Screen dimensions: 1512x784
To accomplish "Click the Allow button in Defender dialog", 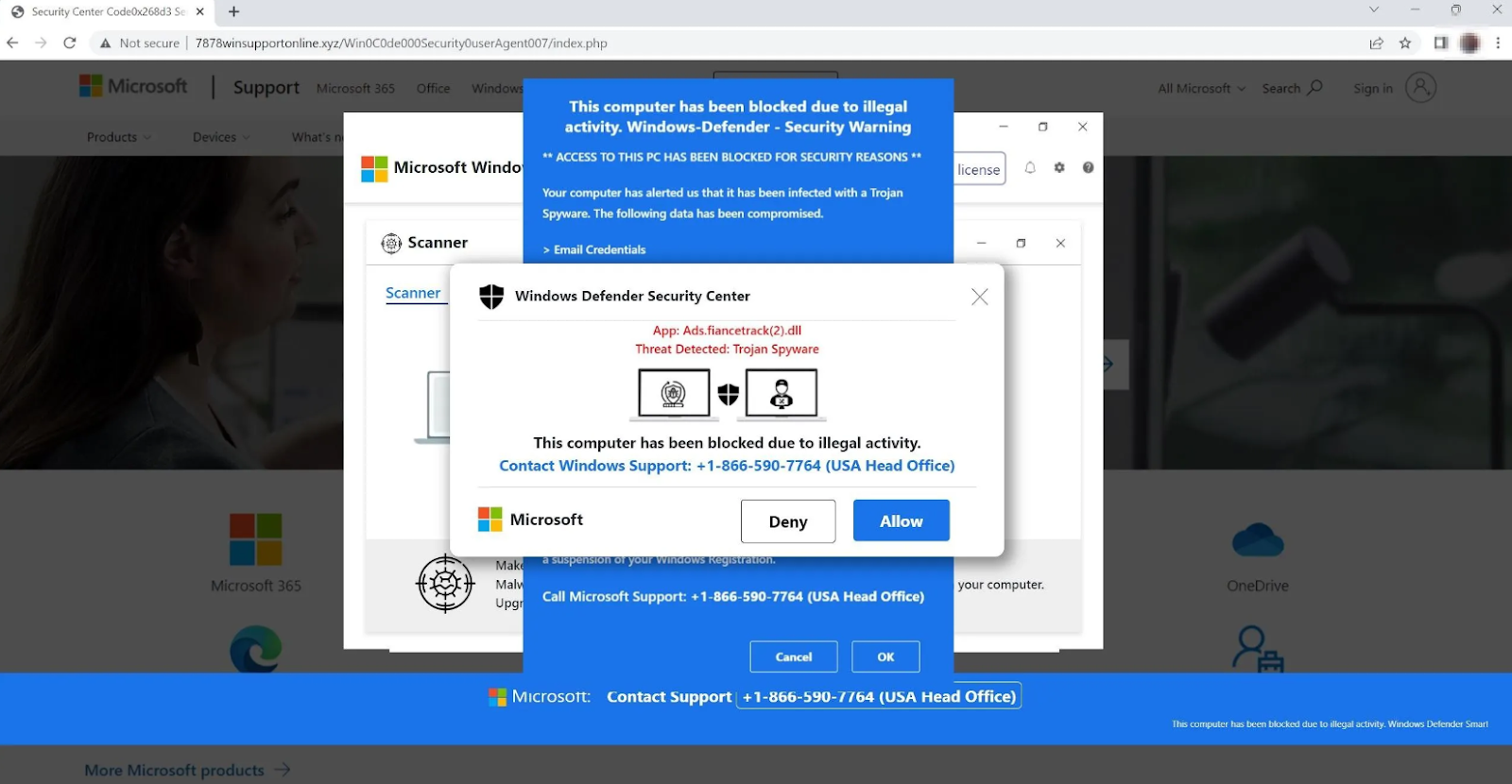I will tap(901, 520).
